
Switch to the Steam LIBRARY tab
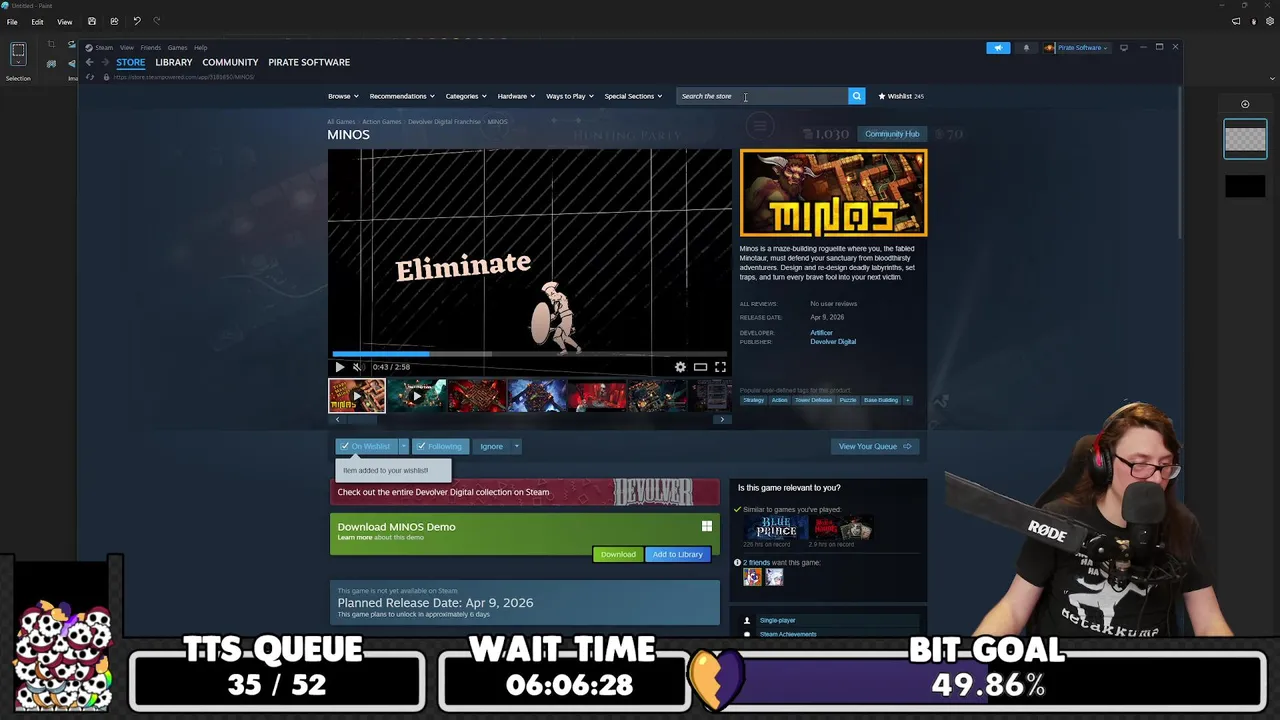[x=173, y=62]
